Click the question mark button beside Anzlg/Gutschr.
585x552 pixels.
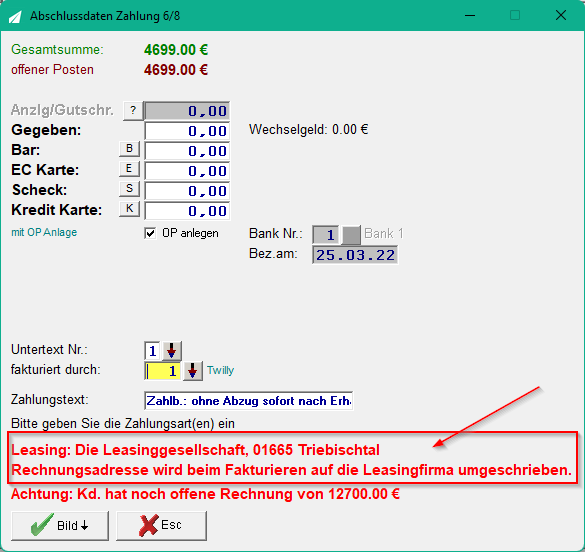click(x=133, y=111)
